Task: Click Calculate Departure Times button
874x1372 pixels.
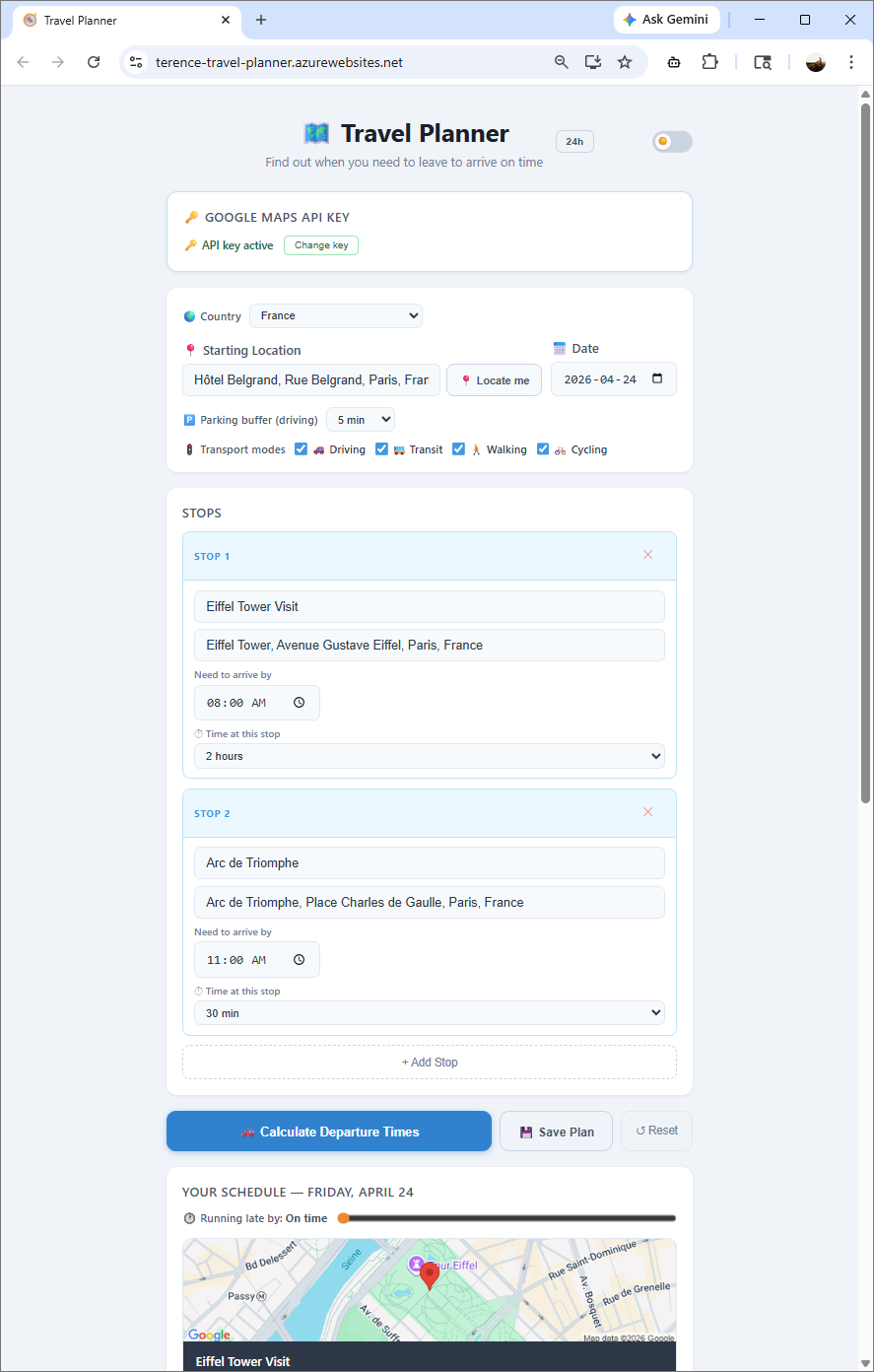Action: 328,1132
